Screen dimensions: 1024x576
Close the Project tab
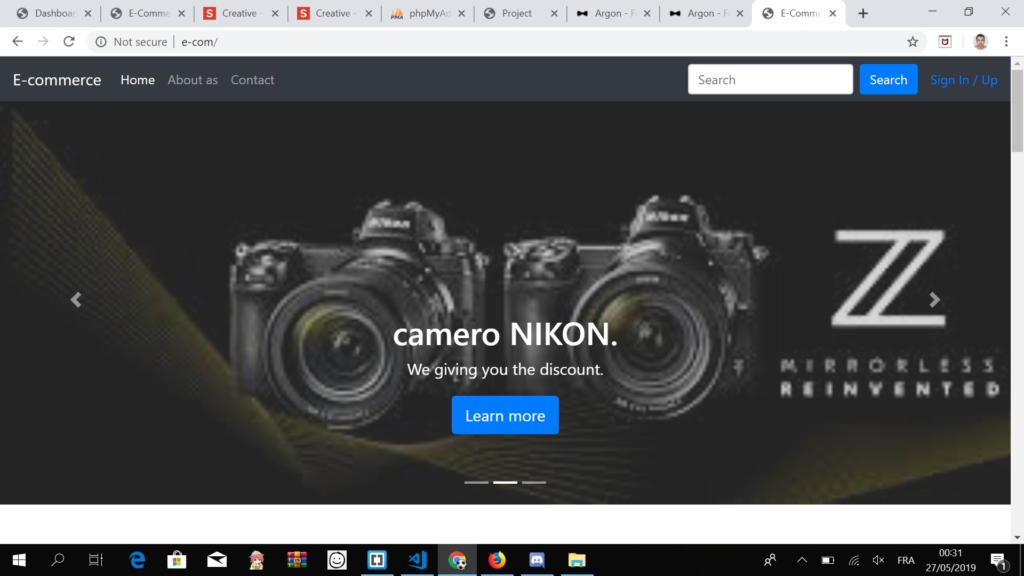point(554,13)
